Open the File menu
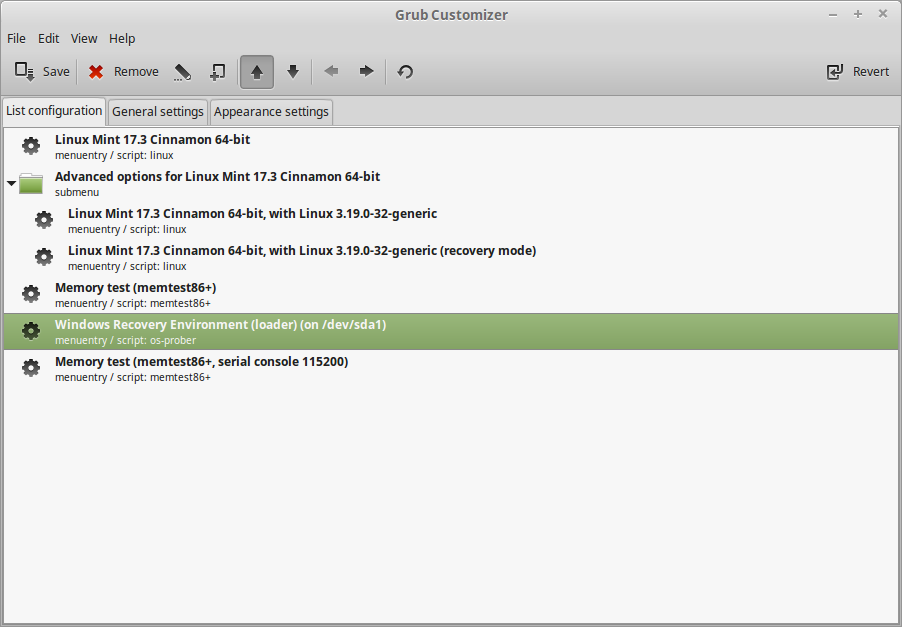 tap(16, 39)
